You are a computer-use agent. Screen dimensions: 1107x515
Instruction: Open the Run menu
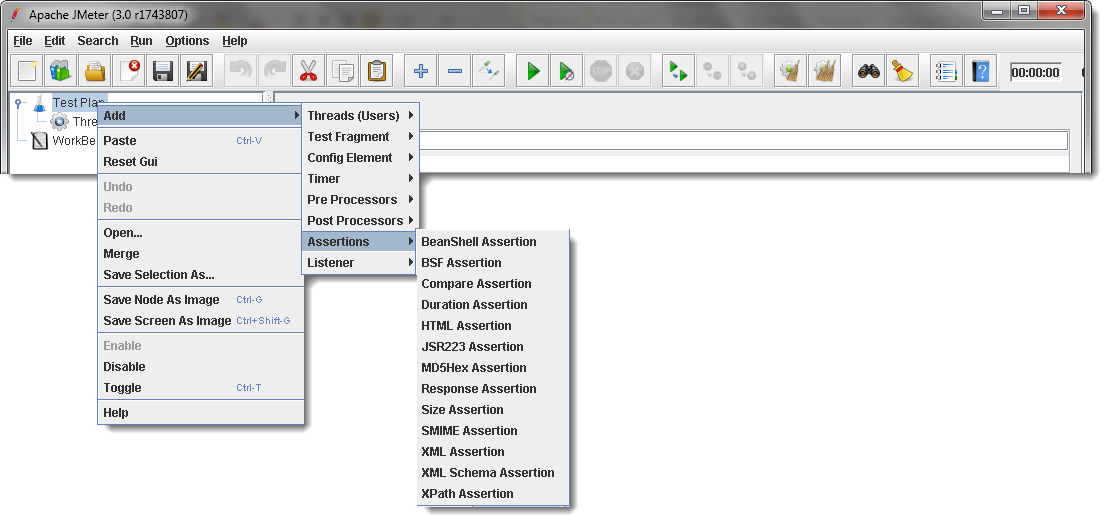[x=143, y=41]
